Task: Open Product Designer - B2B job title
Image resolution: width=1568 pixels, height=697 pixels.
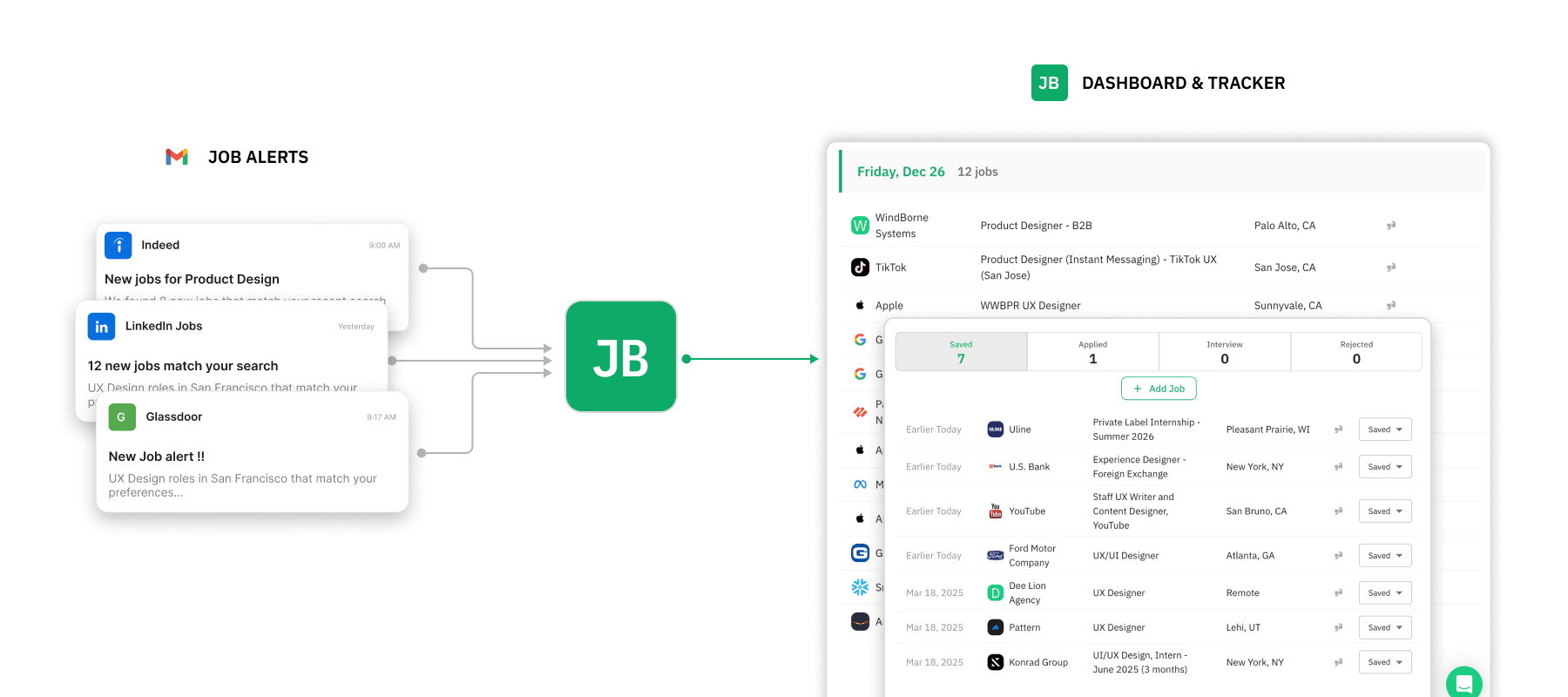Action: [x=1036, y=226]
